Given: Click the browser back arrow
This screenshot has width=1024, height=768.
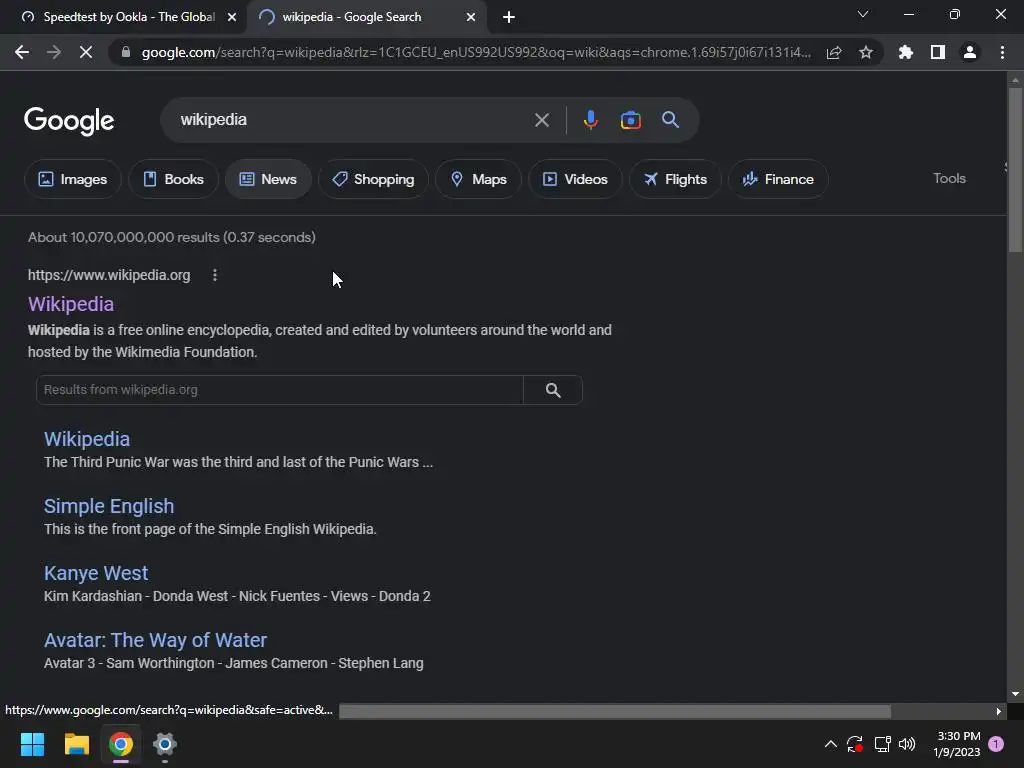Looking at the screenshot, I should [x=22, y=52].
